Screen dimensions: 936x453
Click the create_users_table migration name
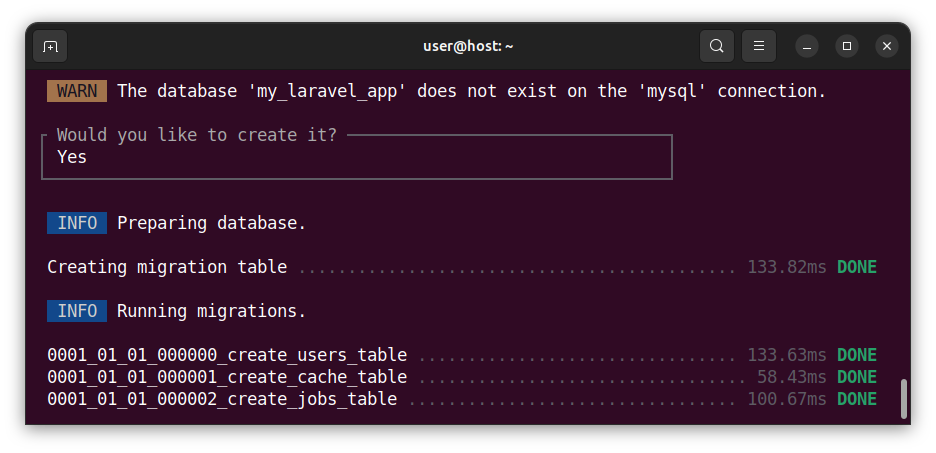click(227, 355)
